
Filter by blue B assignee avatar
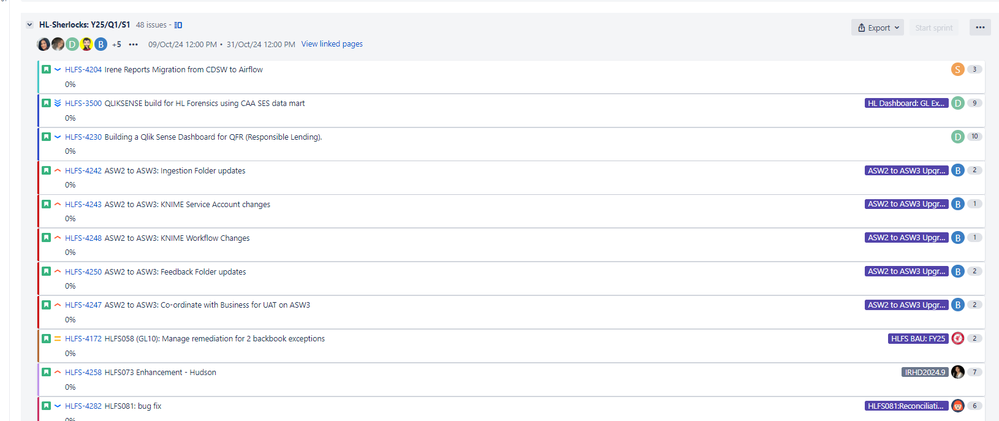[101, 44]
